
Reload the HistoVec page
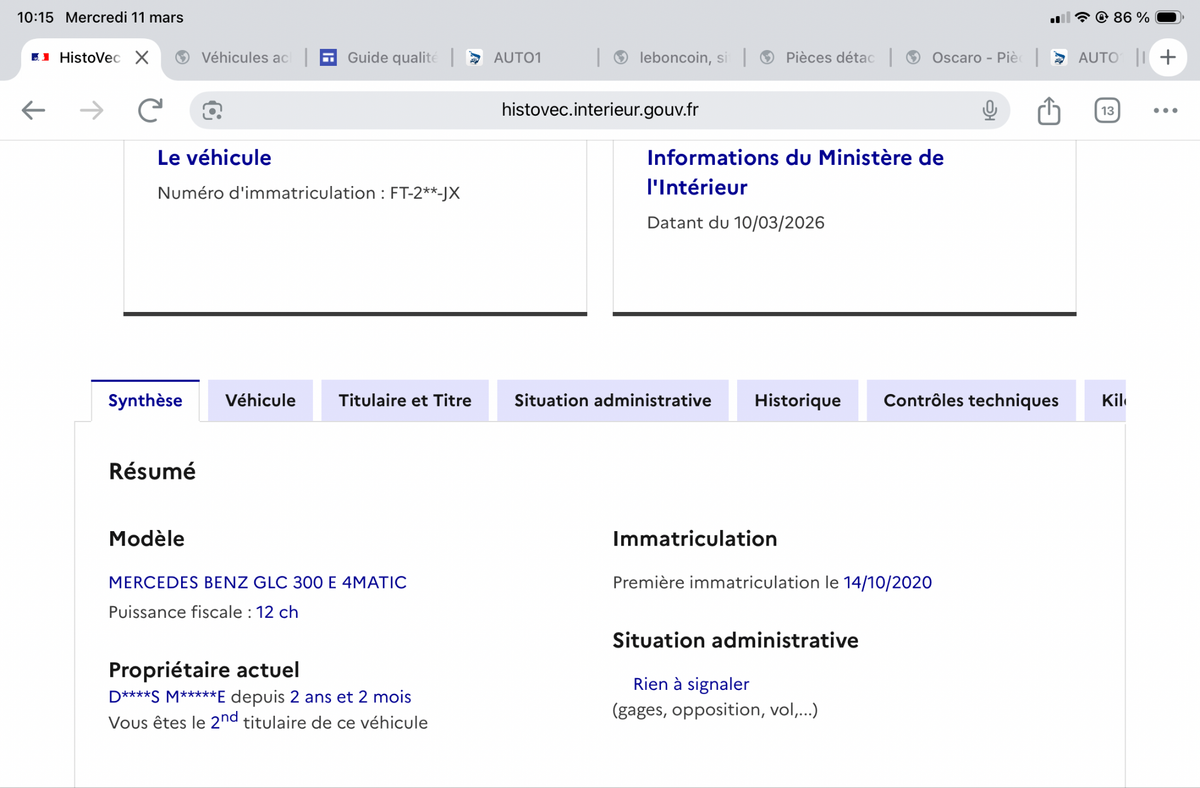tap(150, 110)
